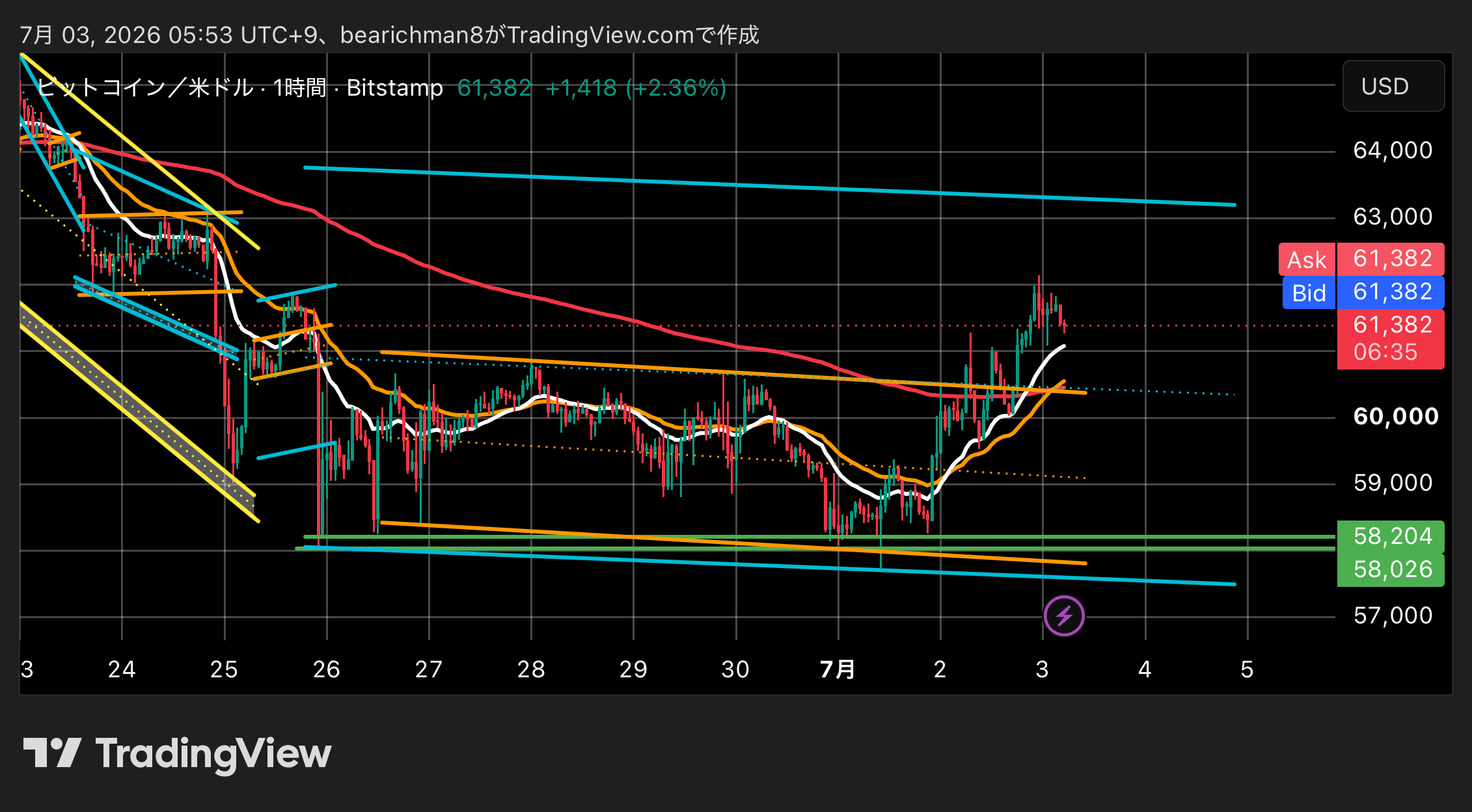1472x812 pixels.
Task: Click the bold 60,000 price axis label
Action: click(x=1396, y=416)
